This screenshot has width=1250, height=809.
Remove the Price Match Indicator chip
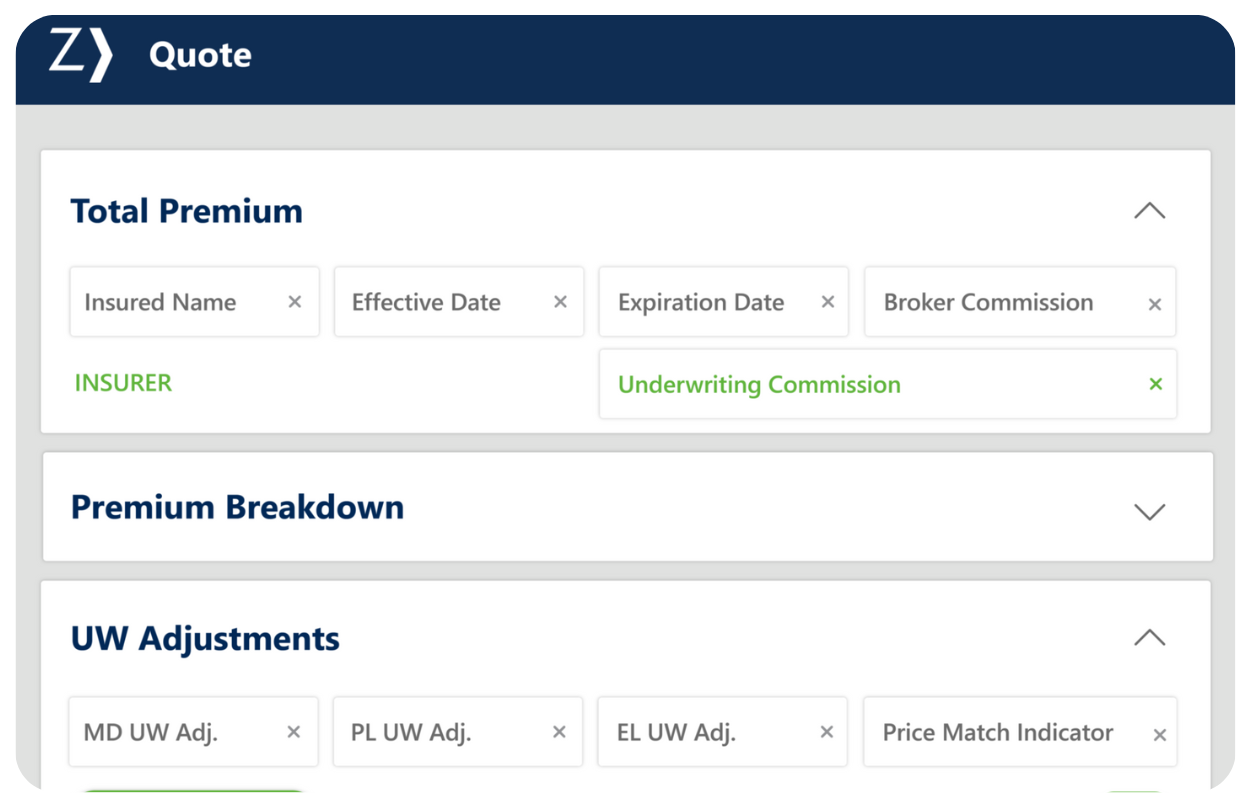(1160, 734)
